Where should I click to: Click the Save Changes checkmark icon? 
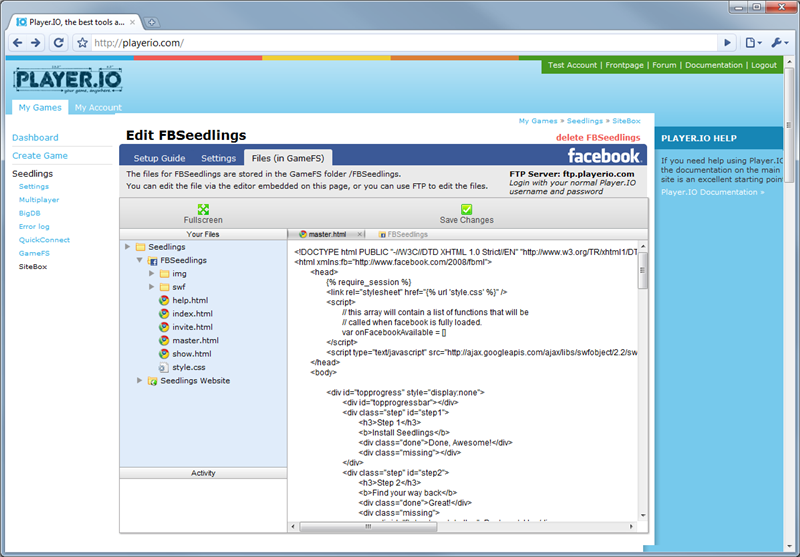coord(466,209)
